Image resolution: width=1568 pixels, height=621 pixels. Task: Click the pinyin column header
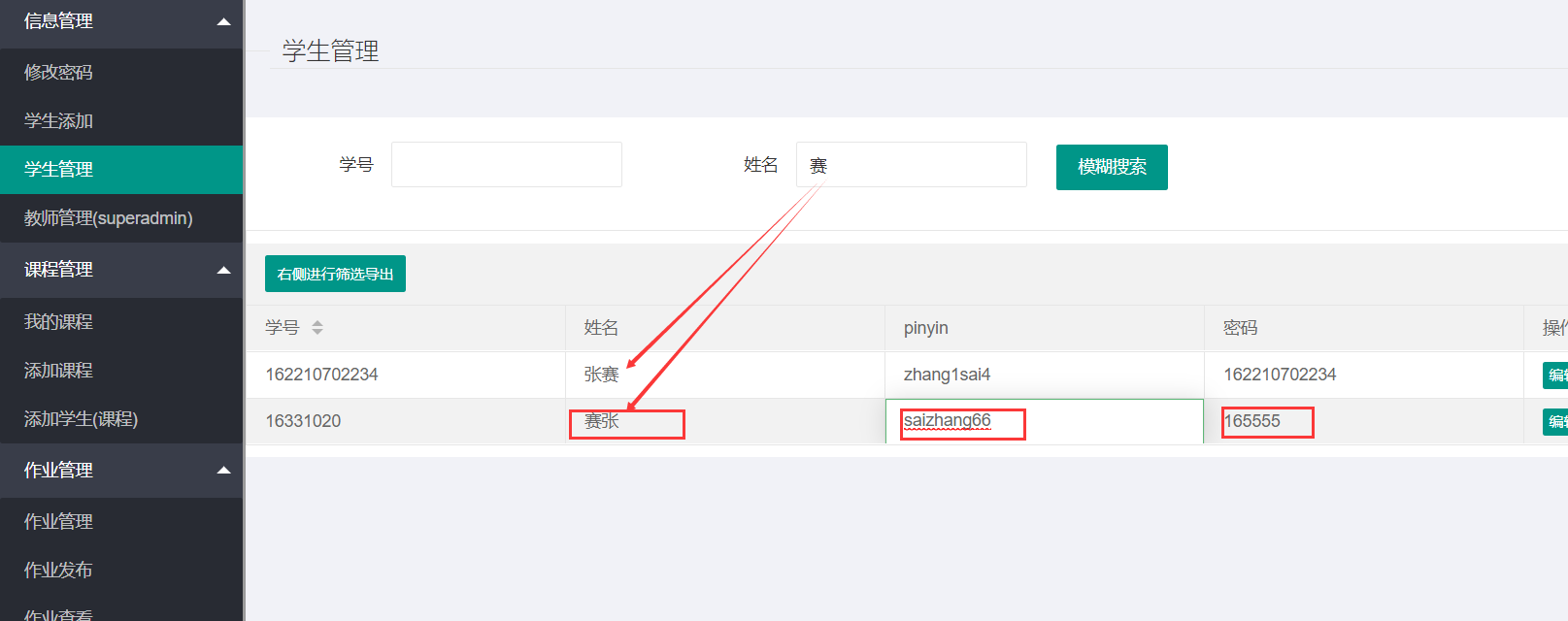click(1045, 328)
